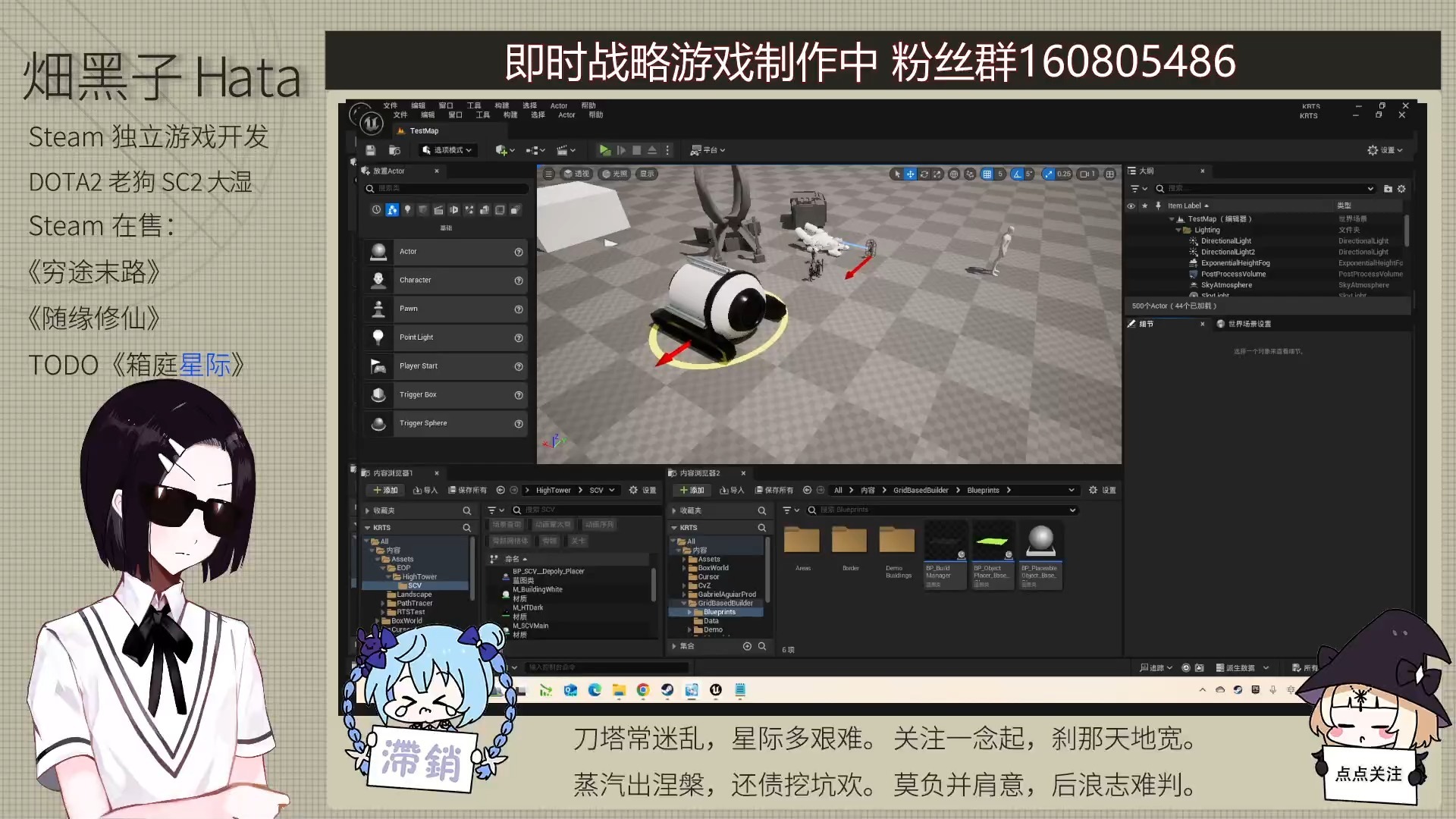The height and width of the screenshot is (819, 1456).
Task: Open help for the Character actor entry
Action: (x=519, y=281)
